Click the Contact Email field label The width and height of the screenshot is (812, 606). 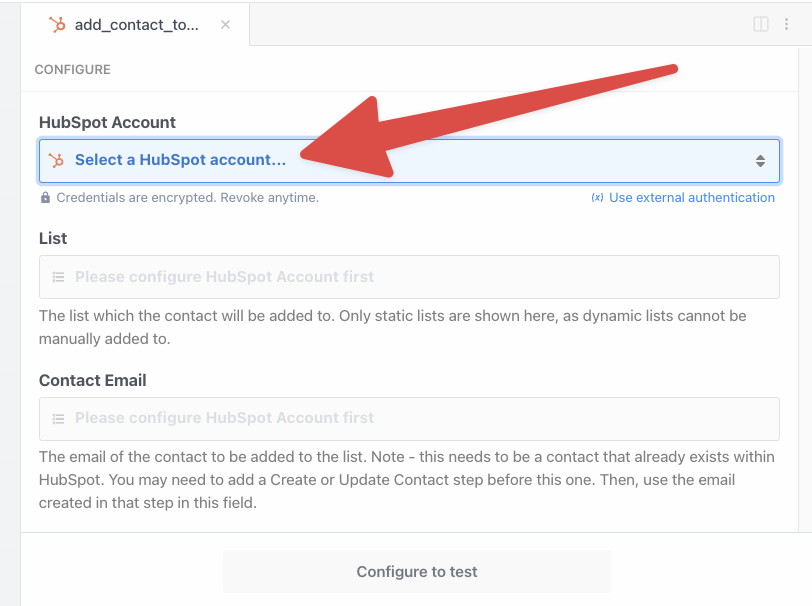(x=92, y=380)
